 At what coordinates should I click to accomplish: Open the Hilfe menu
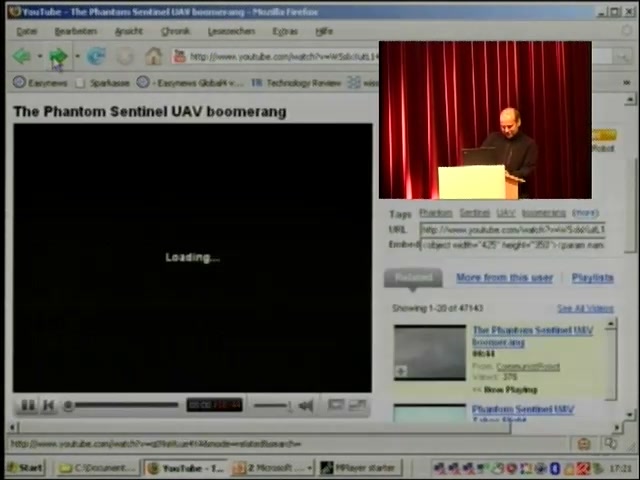(x=324, y=31)
